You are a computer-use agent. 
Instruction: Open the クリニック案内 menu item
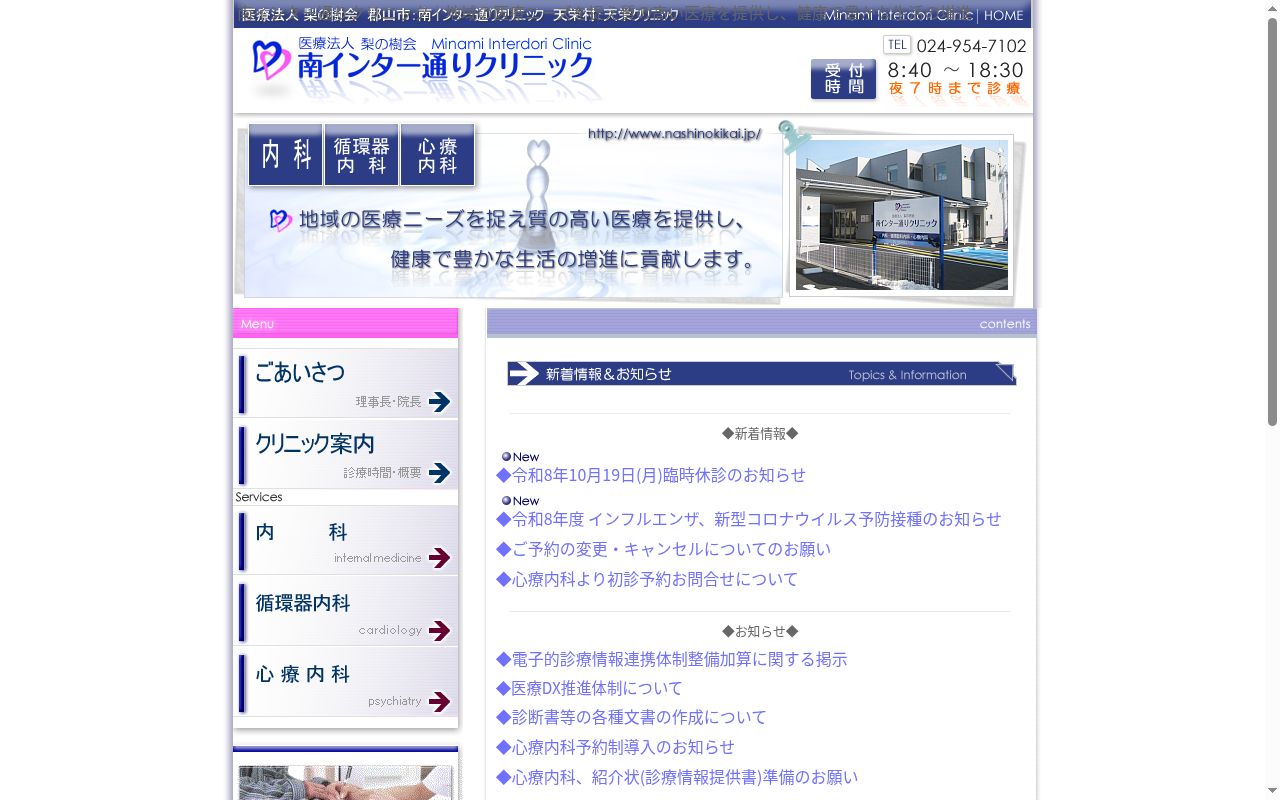coord(346,454)
